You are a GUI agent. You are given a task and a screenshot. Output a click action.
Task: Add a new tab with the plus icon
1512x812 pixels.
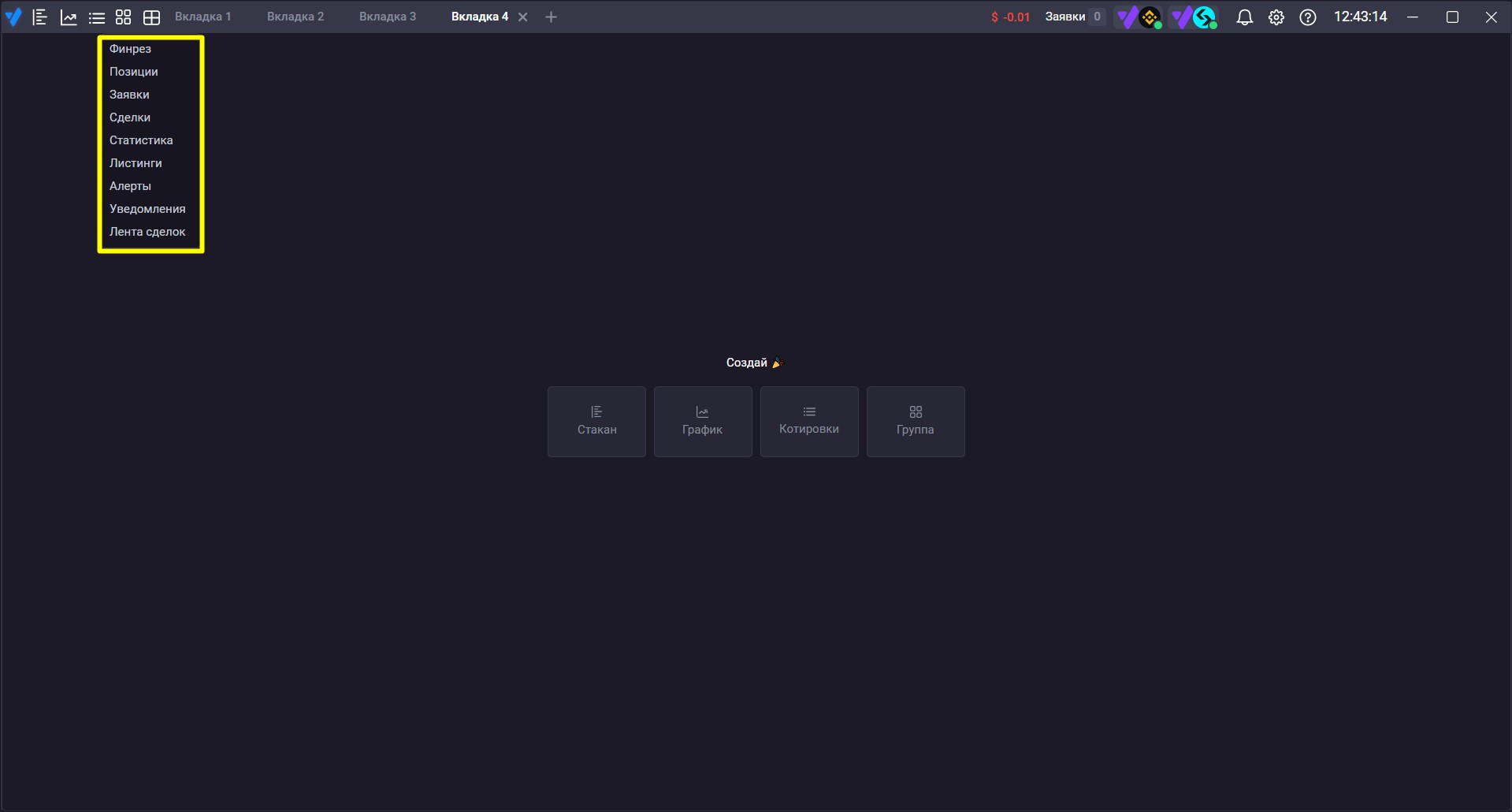click(551, 17)
